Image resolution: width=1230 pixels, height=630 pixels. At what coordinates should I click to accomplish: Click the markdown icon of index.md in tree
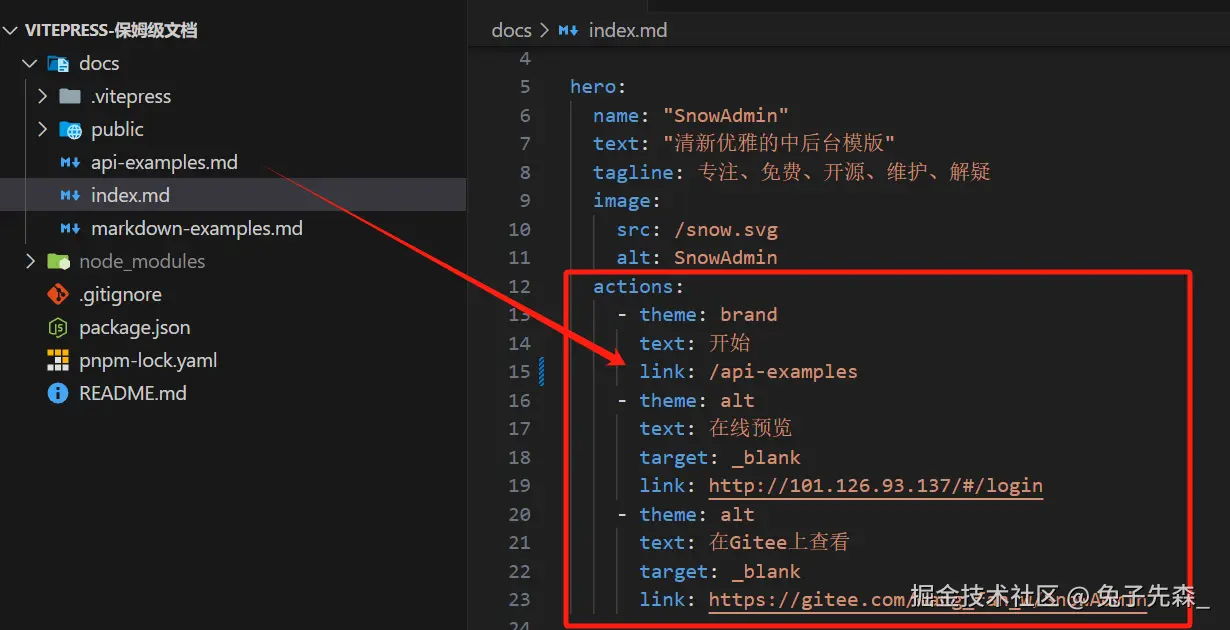pyautogui.click(x=70, y=196)
